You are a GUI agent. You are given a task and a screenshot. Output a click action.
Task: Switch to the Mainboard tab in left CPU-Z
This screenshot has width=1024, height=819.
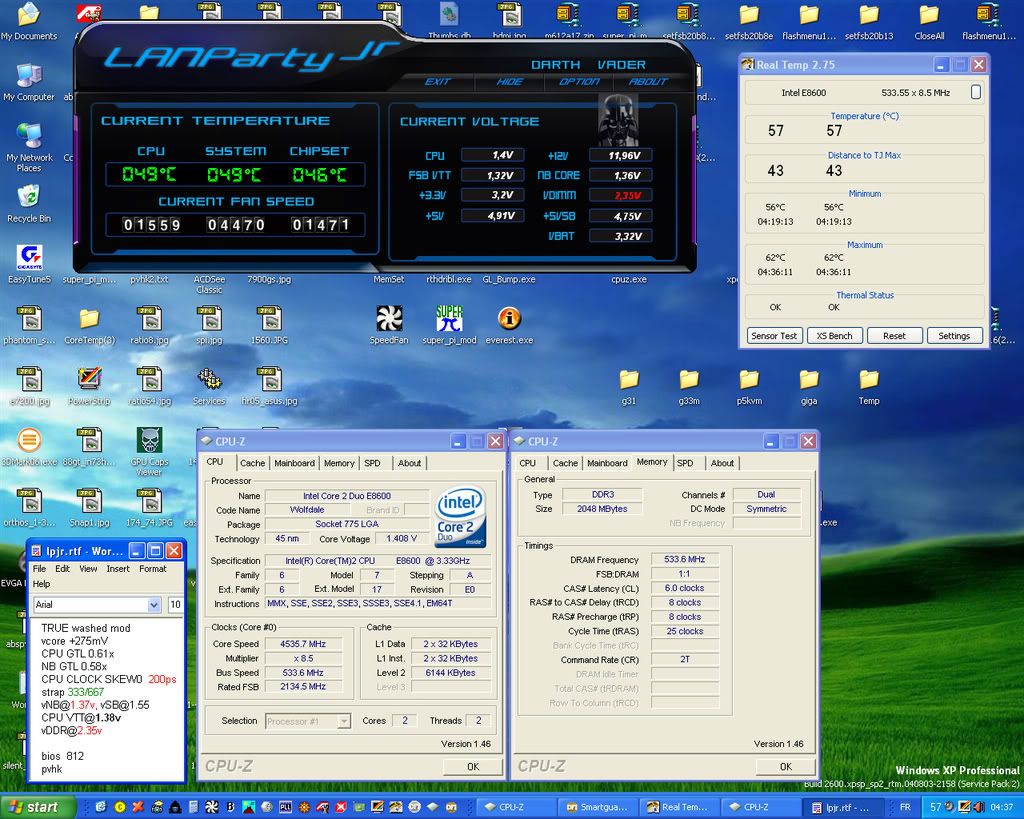[294, 463]
